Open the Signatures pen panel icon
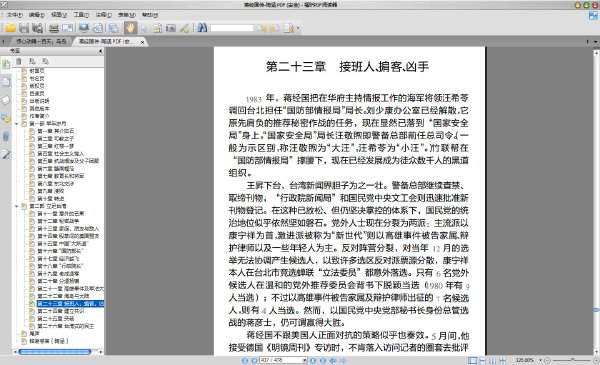Viewport: 600px width, 365px height. 6,154
